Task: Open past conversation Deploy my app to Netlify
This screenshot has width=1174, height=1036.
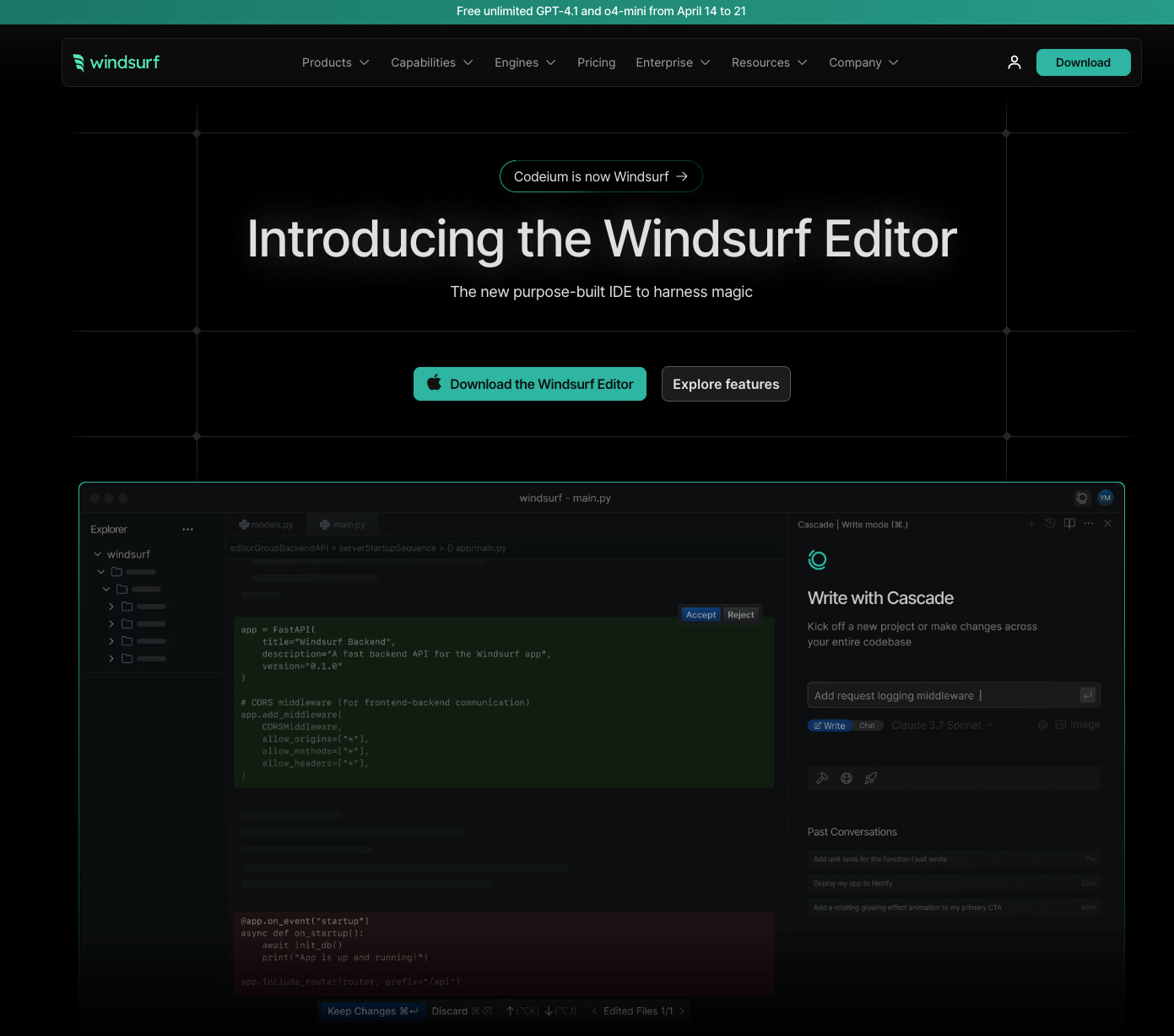Action: 954,883
